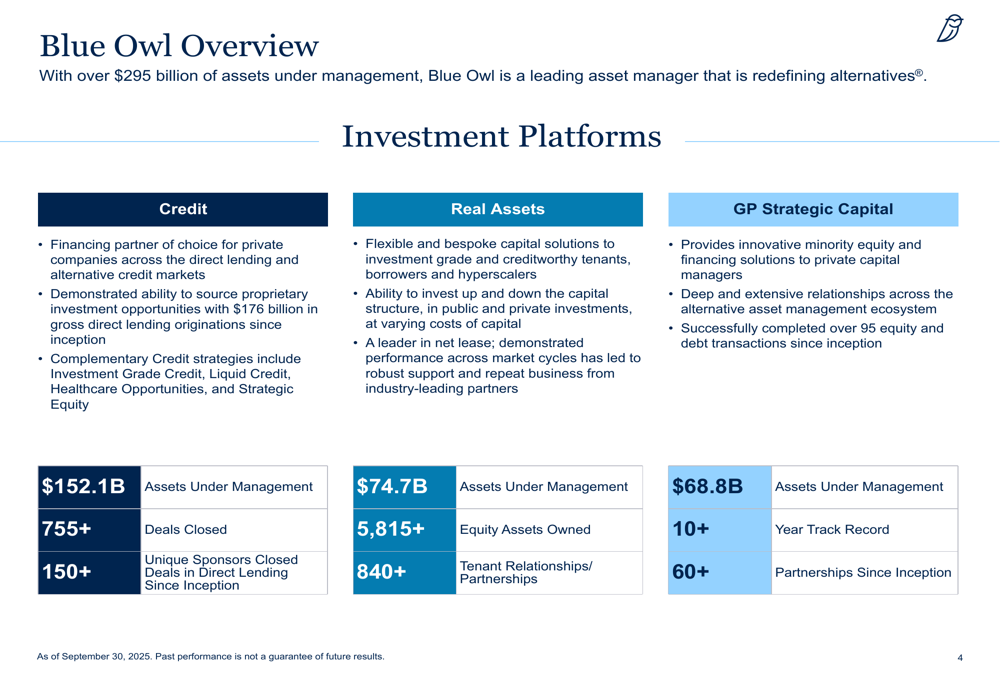Image resolution: width=1000 pixels, height=685 pixels.
Task: Select the GP Strategic Capital header
Action: point(812,209)
